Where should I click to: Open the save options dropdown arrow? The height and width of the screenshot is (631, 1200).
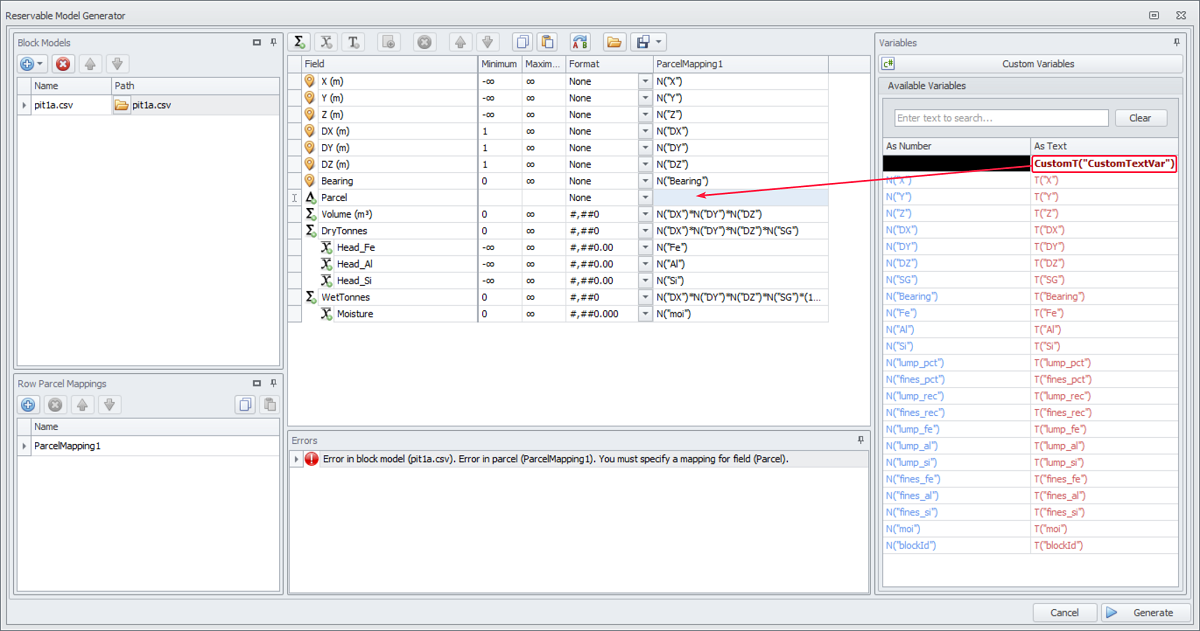[x=660, y=42]
